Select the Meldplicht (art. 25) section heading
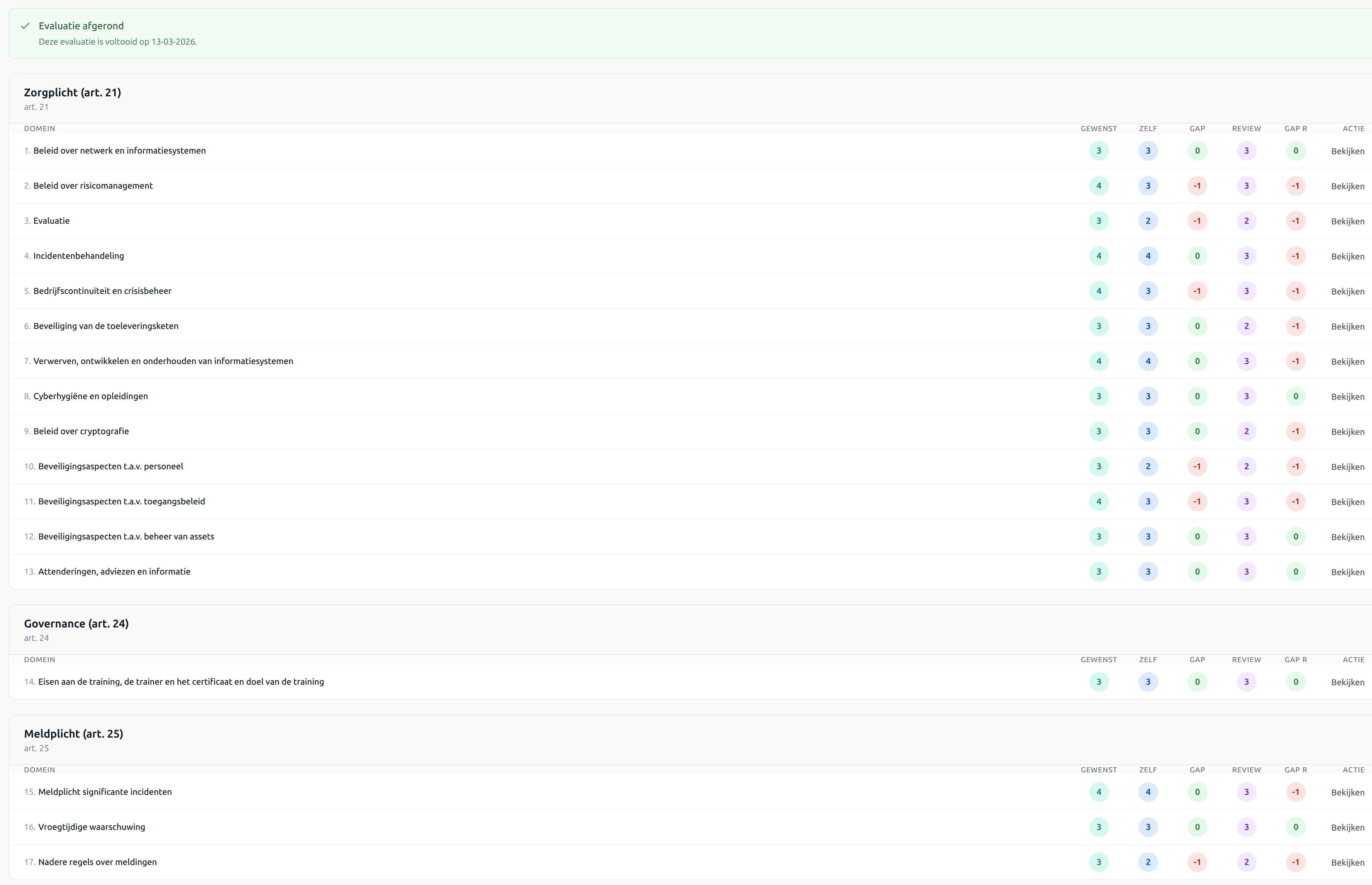The height and width of the screenshot is (885, 1372). [74, 734]
